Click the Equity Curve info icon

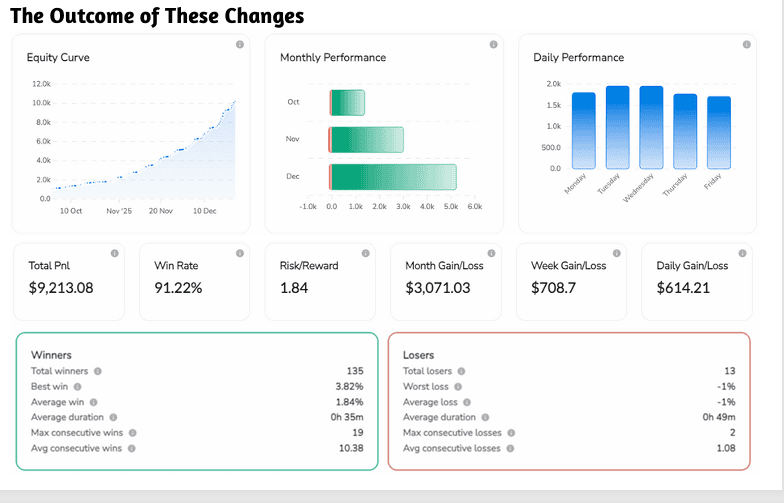[x=240, y=44]
